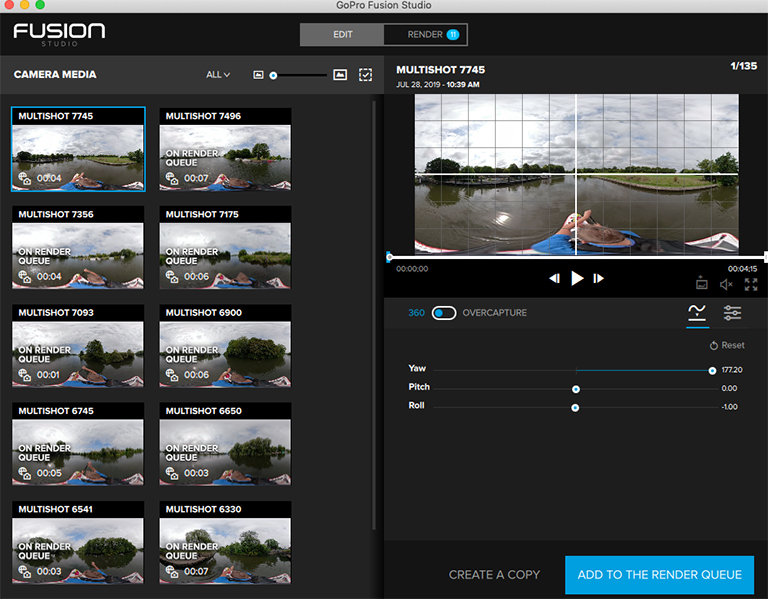768x599 pixels.
Task: Select the Multishot 7175 thumbnail
Action: 225,247
